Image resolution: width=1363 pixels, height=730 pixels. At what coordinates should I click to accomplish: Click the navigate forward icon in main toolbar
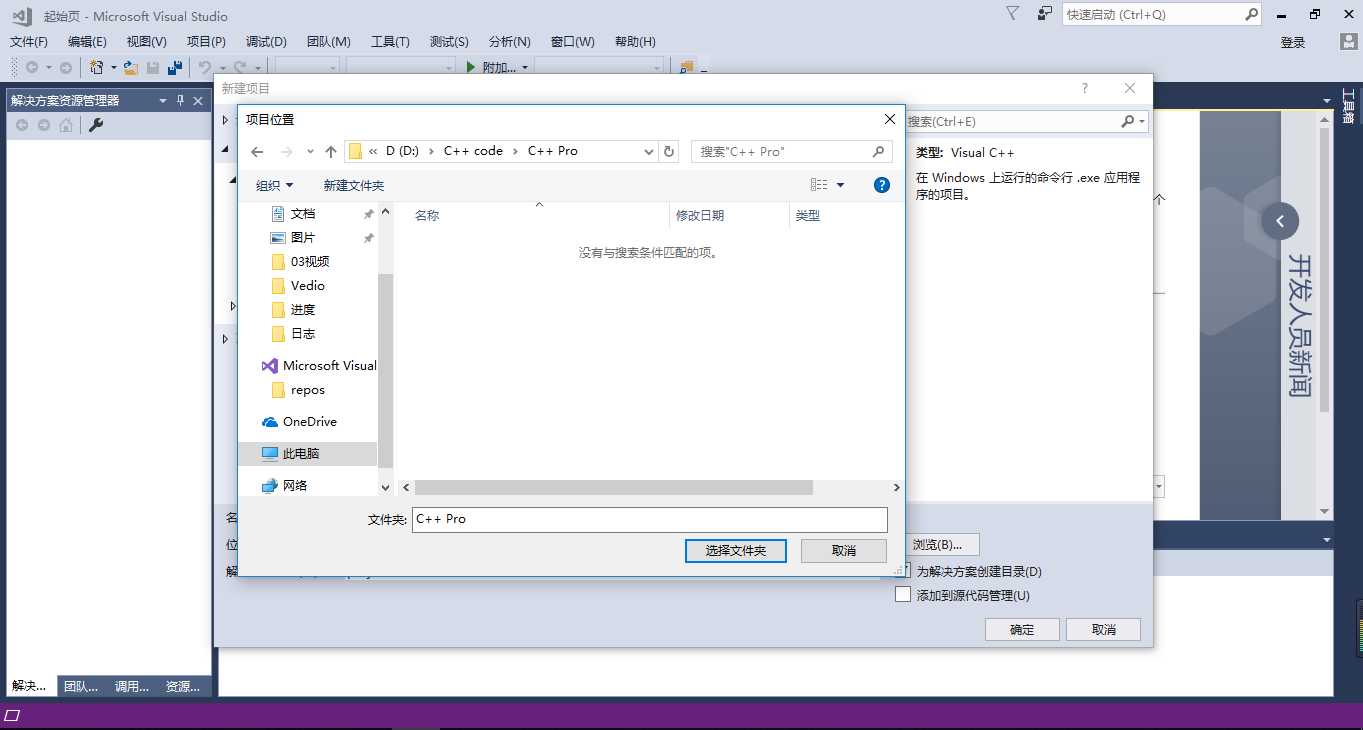point(66,67)
